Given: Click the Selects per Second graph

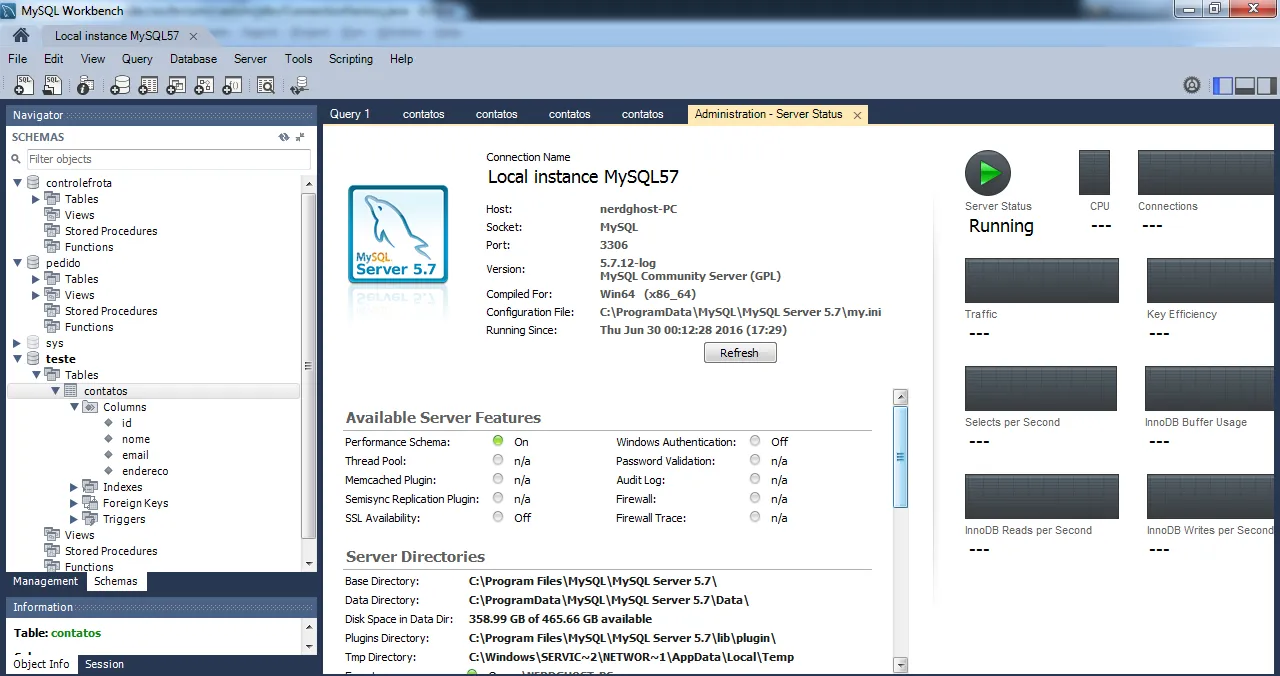Looking at the screenshot, I should point(1040,388).
